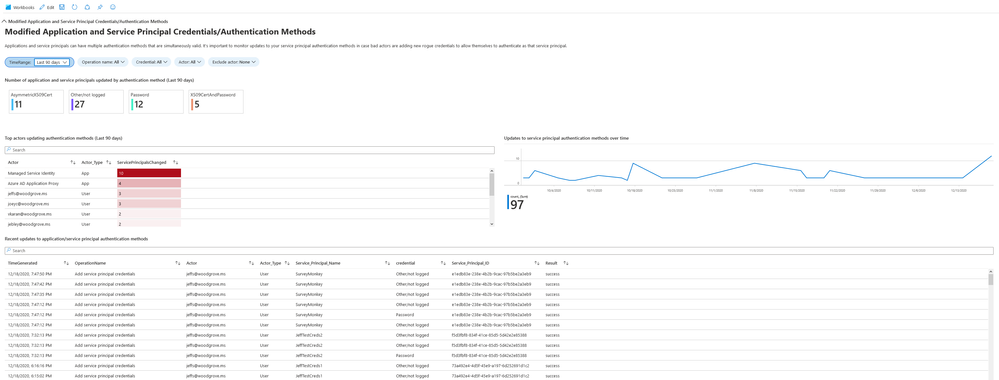Sort by ServicePrincipalsChanged column icon
The width and height of the screenshot is (999, 380).
176,163
